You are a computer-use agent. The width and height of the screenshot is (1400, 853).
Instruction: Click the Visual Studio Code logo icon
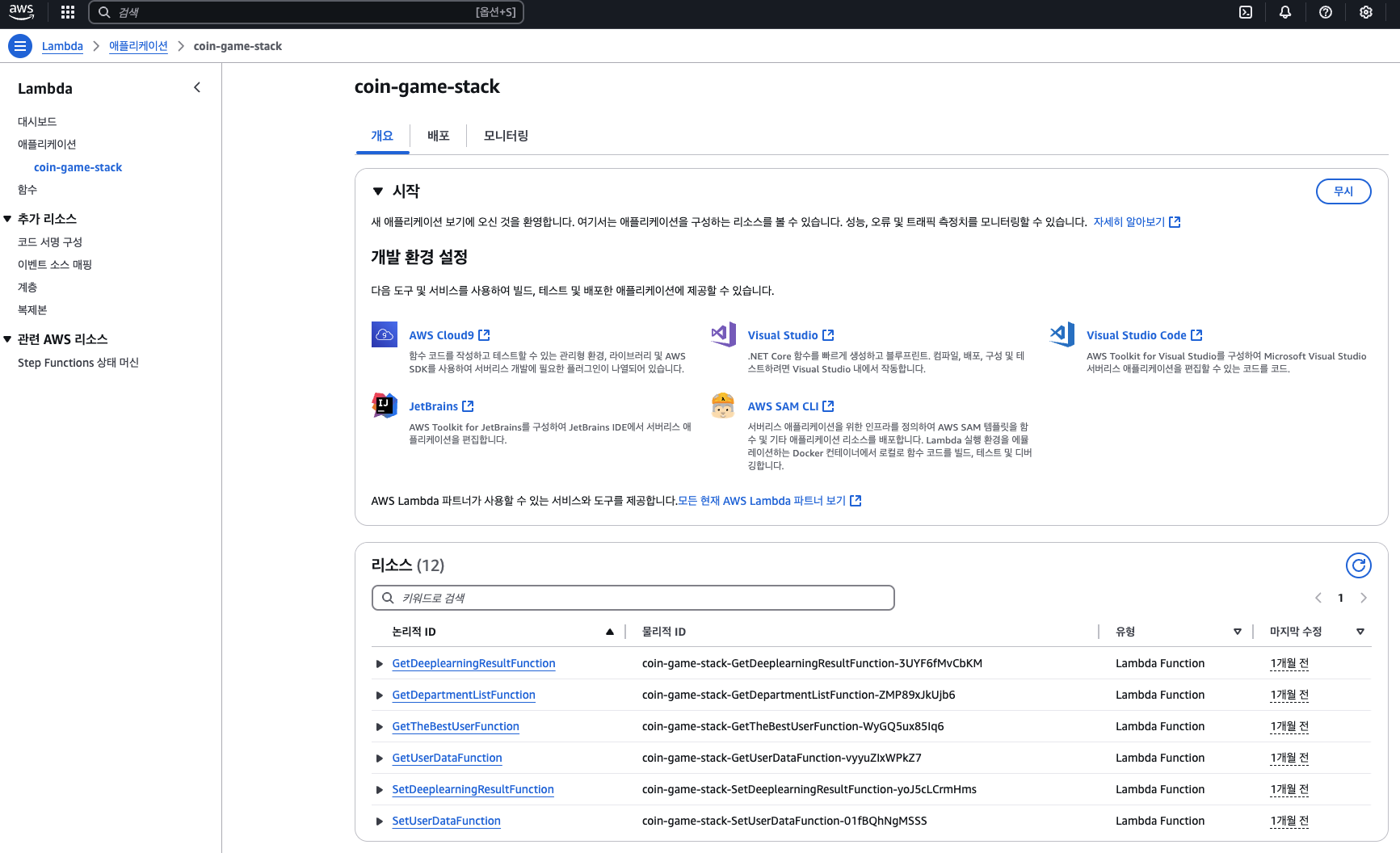click(x=1062, y=334)
